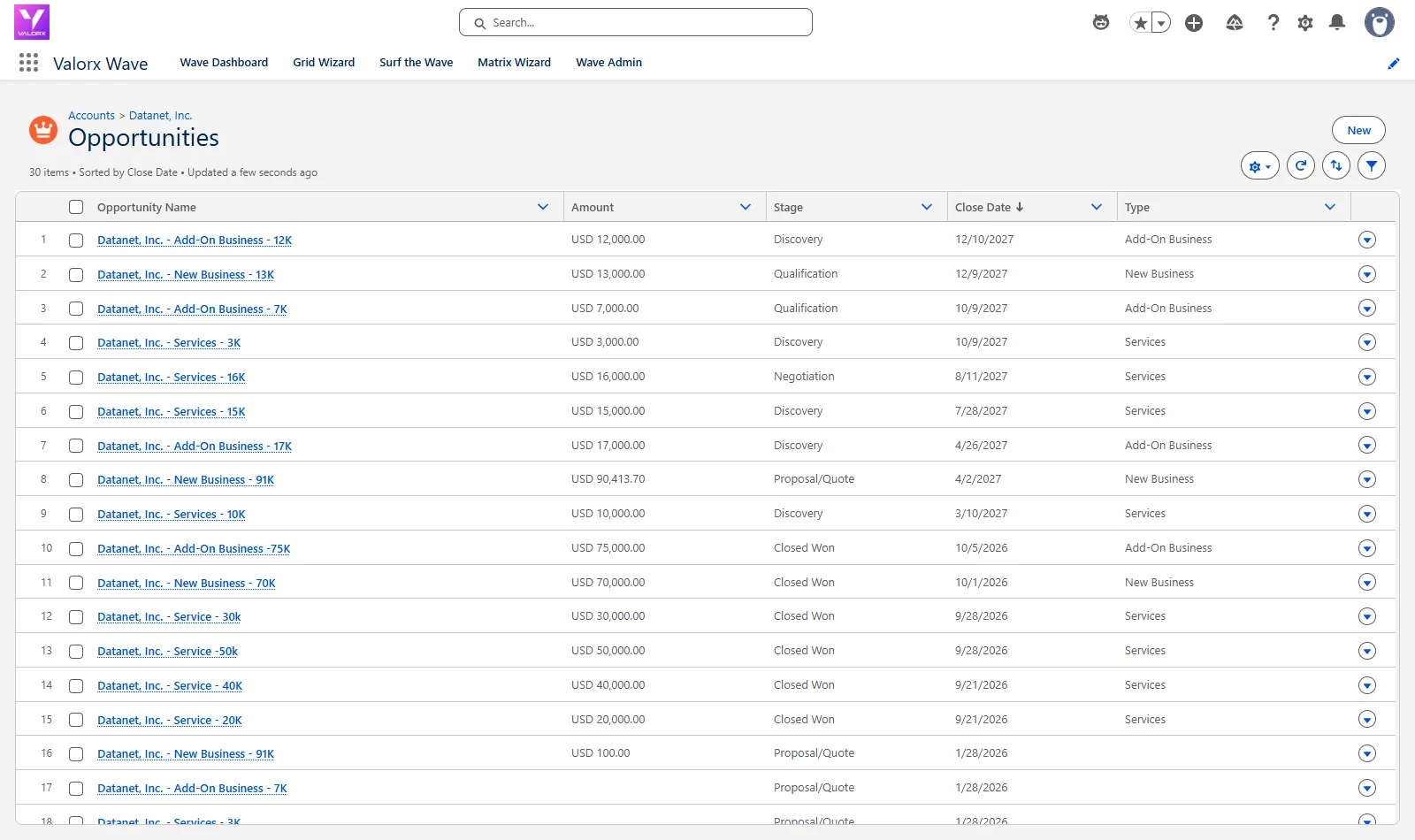The width and height of the screenshot is (1415, 840).
Task: Open the Wave Dashboard tab
Action: [x=224, y=63]
